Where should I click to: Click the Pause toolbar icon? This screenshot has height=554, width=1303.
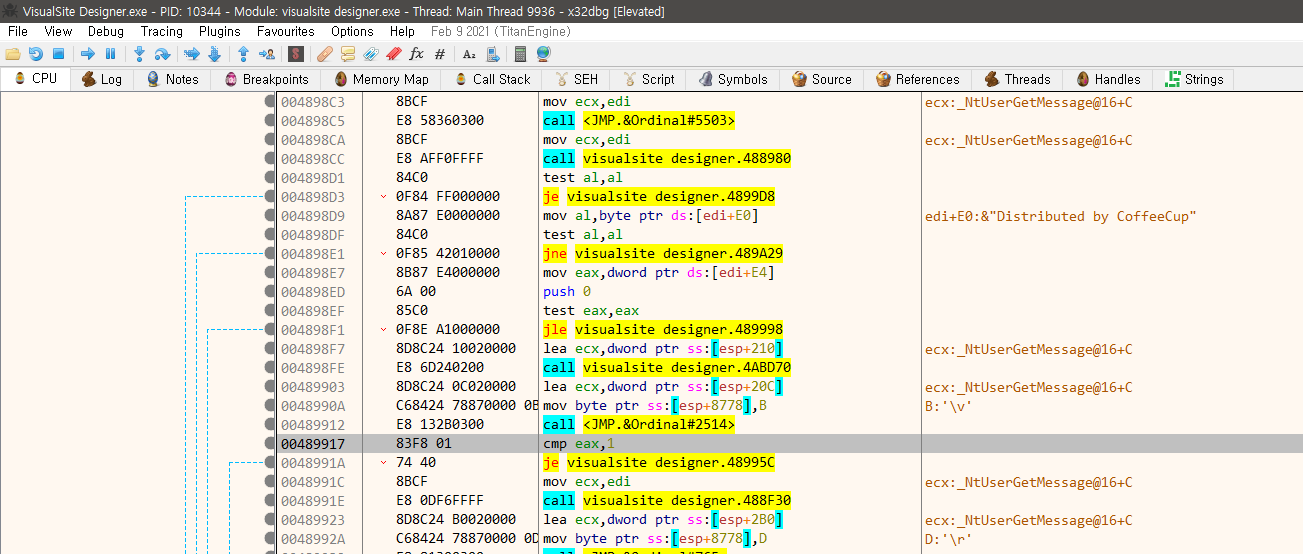click(110, 54)
